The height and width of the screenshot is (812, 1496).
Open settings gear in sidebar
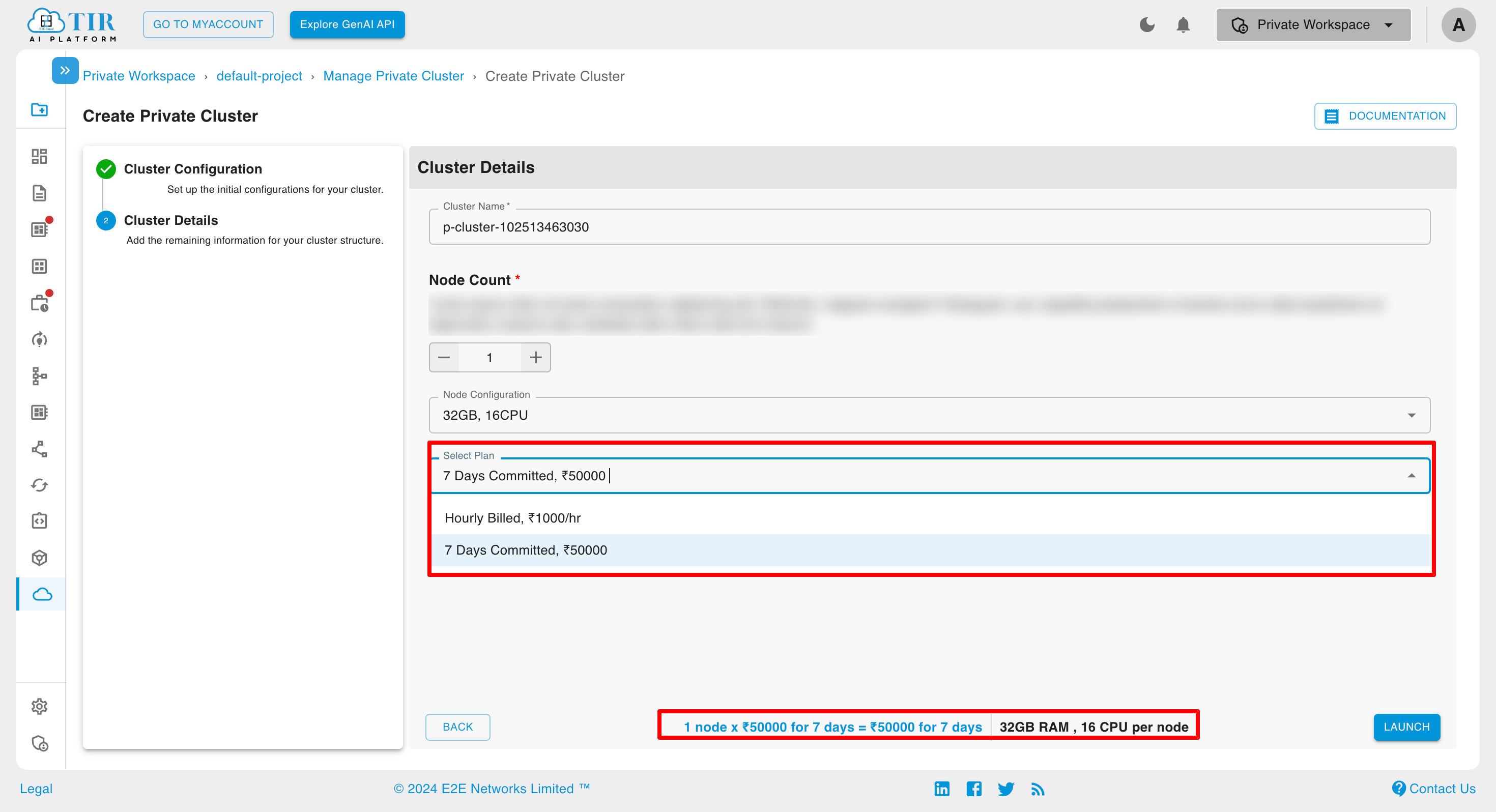click(40, 706)
